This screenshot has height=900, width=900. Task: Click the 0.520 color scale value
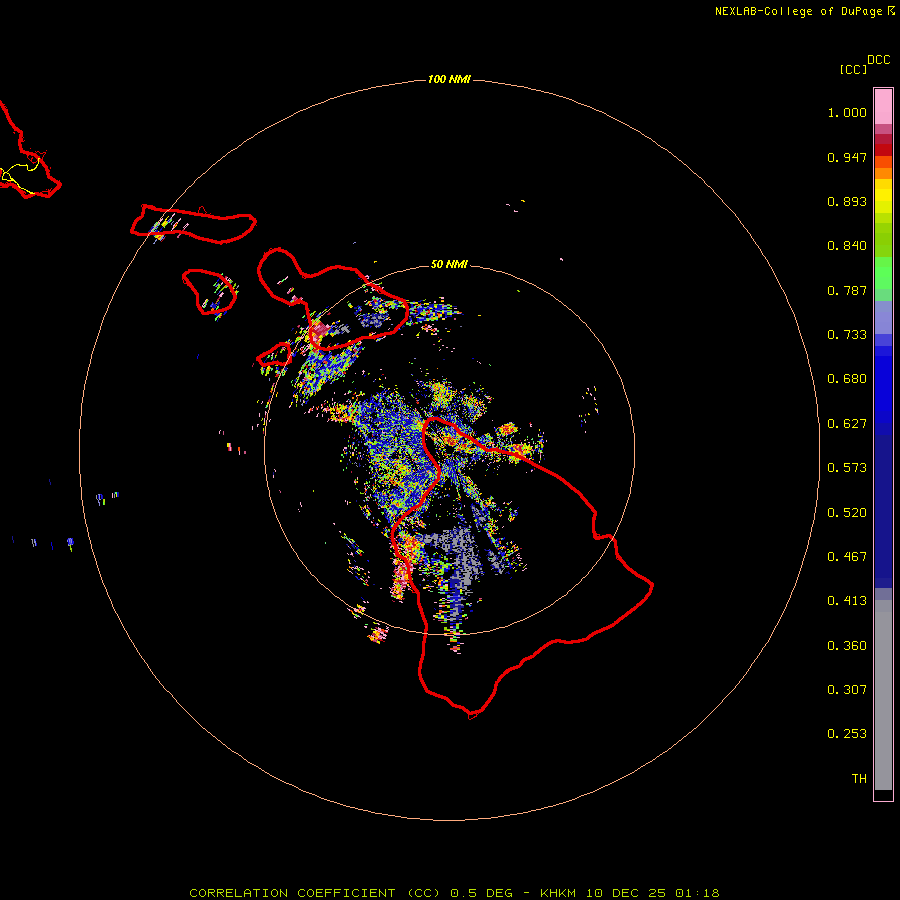pos(847,513)
